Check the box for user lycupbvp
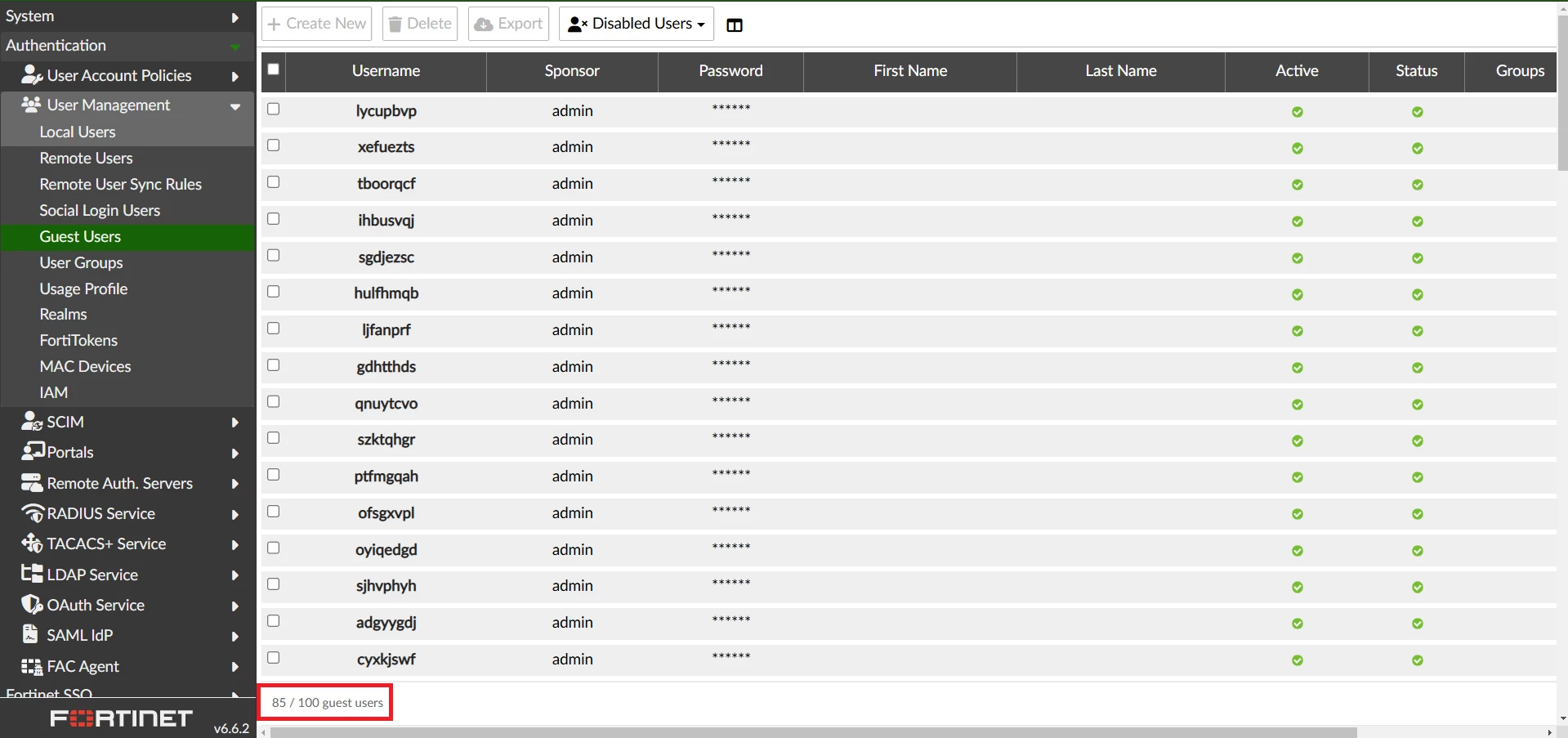Viewport: 1568px width, 738px height. 273,109
